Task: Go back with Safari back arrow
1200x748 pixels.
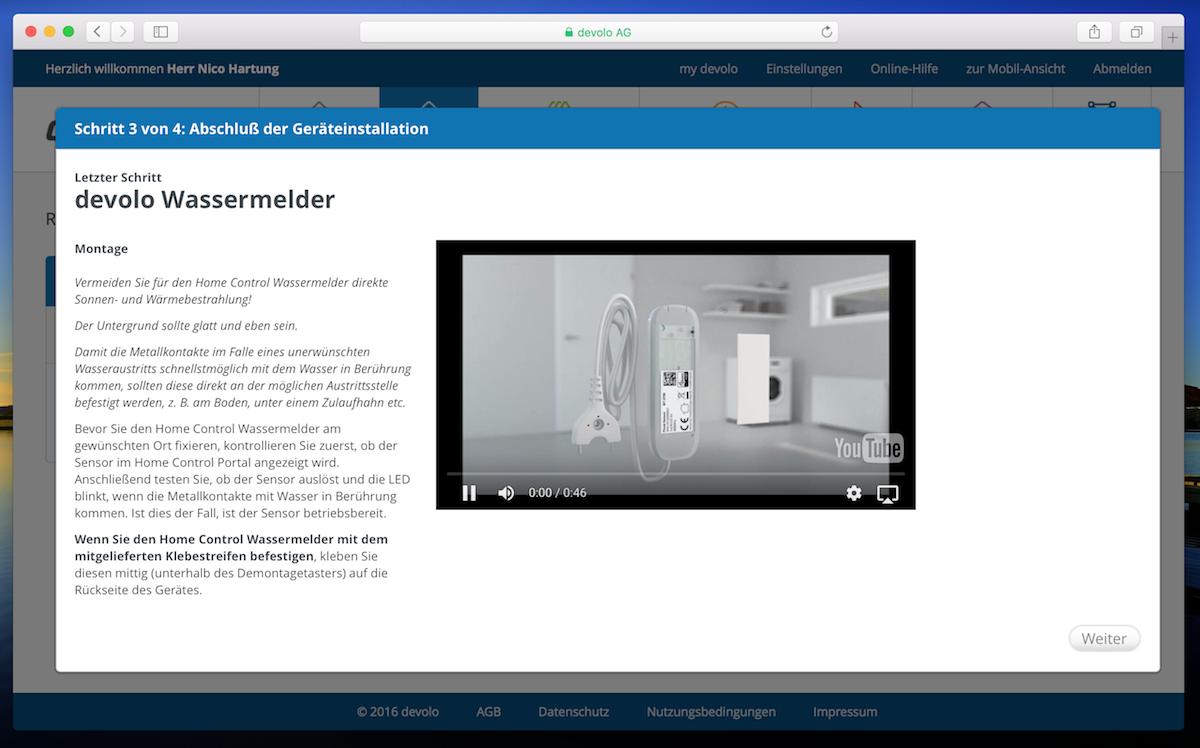Action: (97, 32)
